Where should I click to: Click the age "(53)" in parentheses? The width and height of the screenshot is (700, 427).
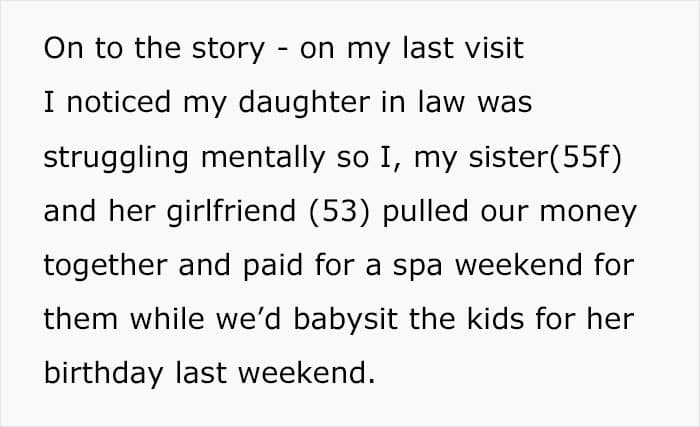(339, 212)
